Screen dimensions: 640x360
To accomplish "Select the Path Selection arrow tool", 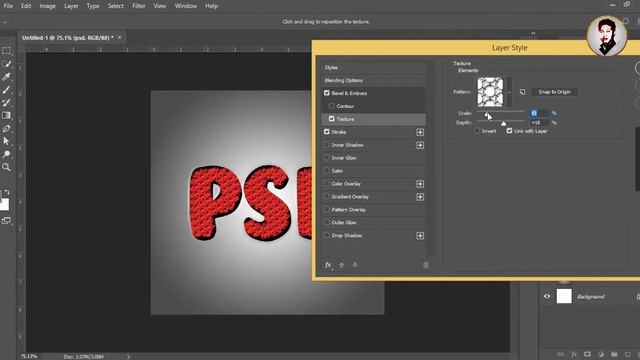I will tap(6, 141).
